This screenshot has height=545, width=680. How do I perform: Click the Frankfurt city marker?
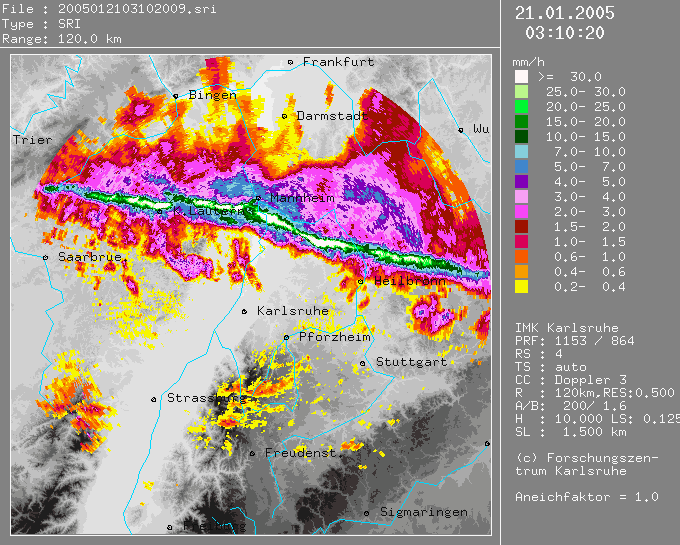tap(291, 62)
